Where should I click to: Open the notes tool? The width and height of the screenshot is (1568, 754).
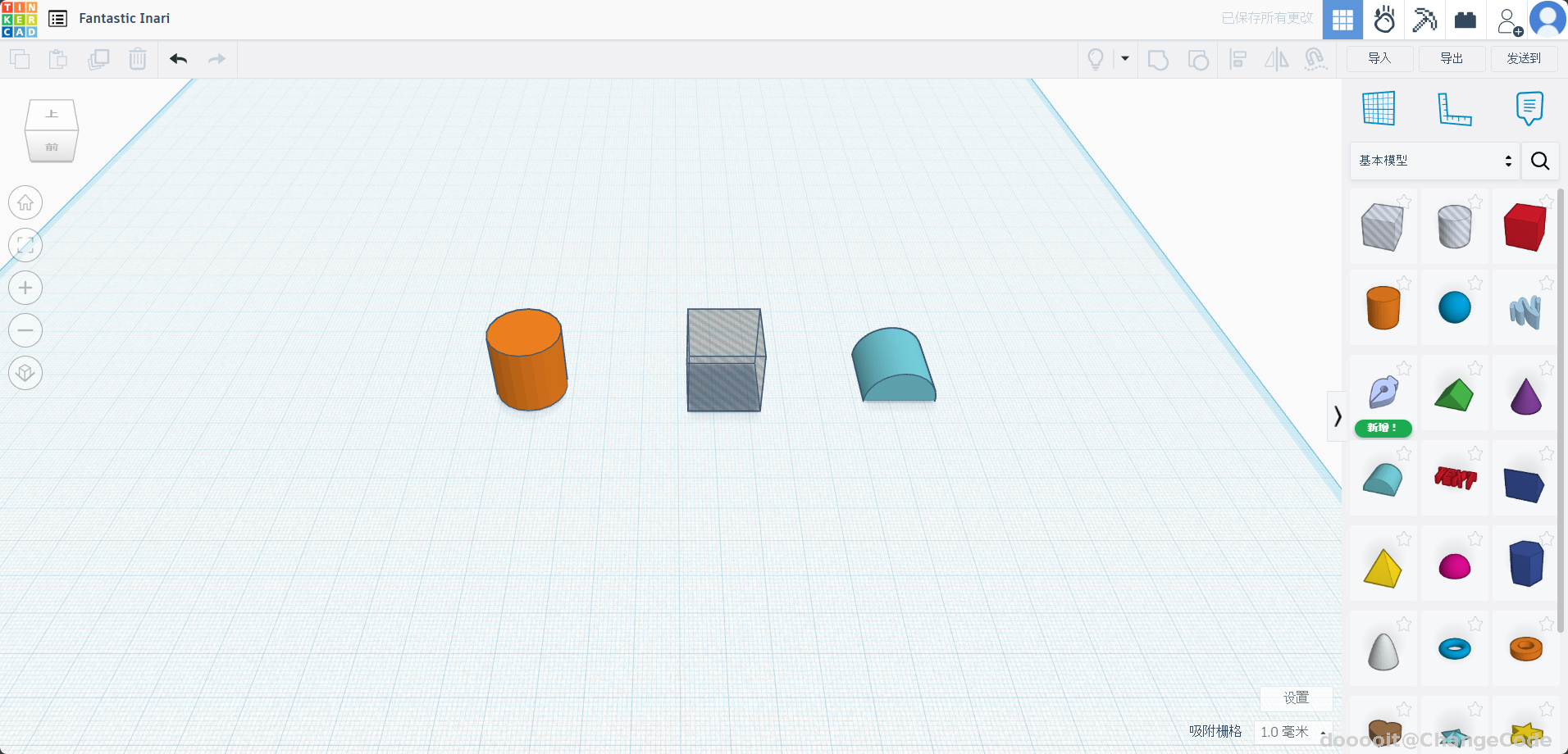click(1529, 108)
